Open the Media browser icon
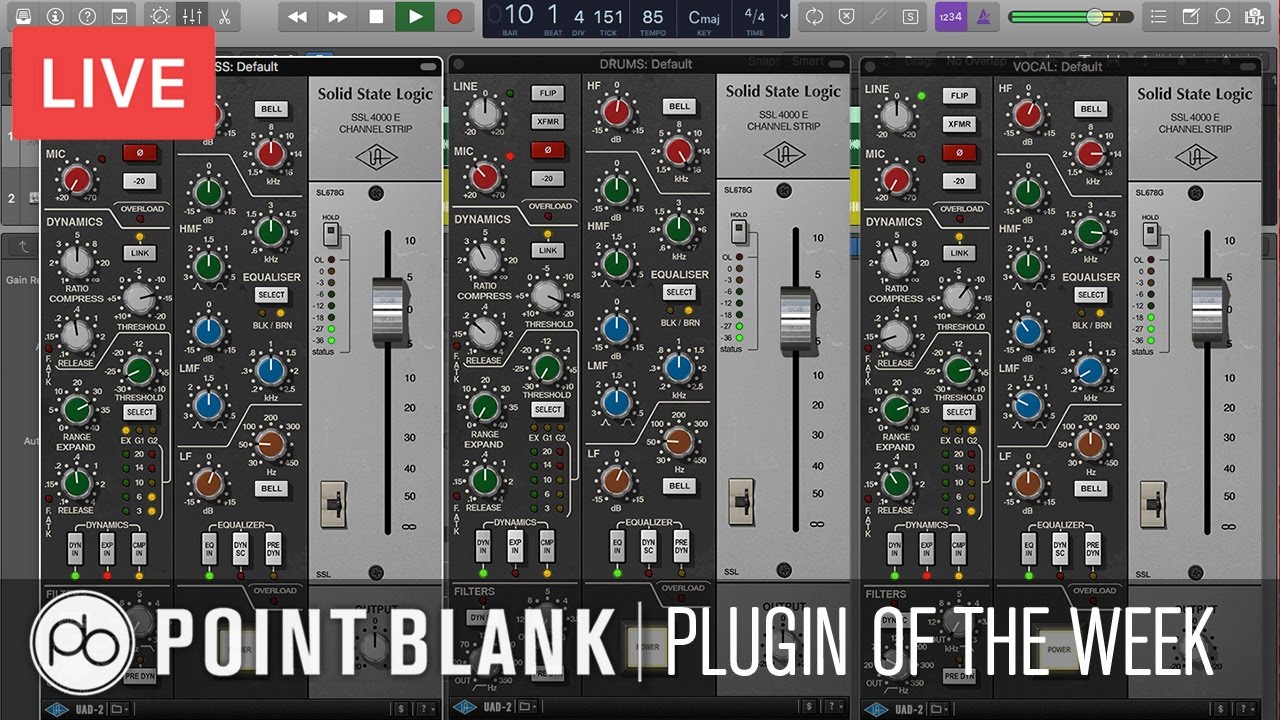This screenshot has height=720, width=1280. pyautogui.click(x=1254, y=16)
